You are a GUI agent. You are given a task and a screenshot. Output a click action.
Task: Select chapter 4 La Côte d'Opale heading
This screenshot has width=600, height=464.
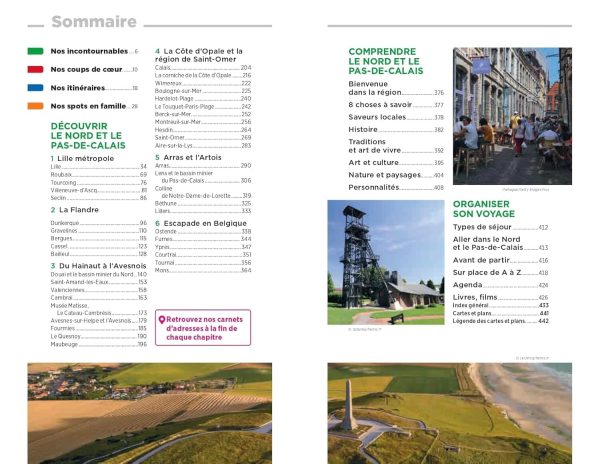point(199,55)
